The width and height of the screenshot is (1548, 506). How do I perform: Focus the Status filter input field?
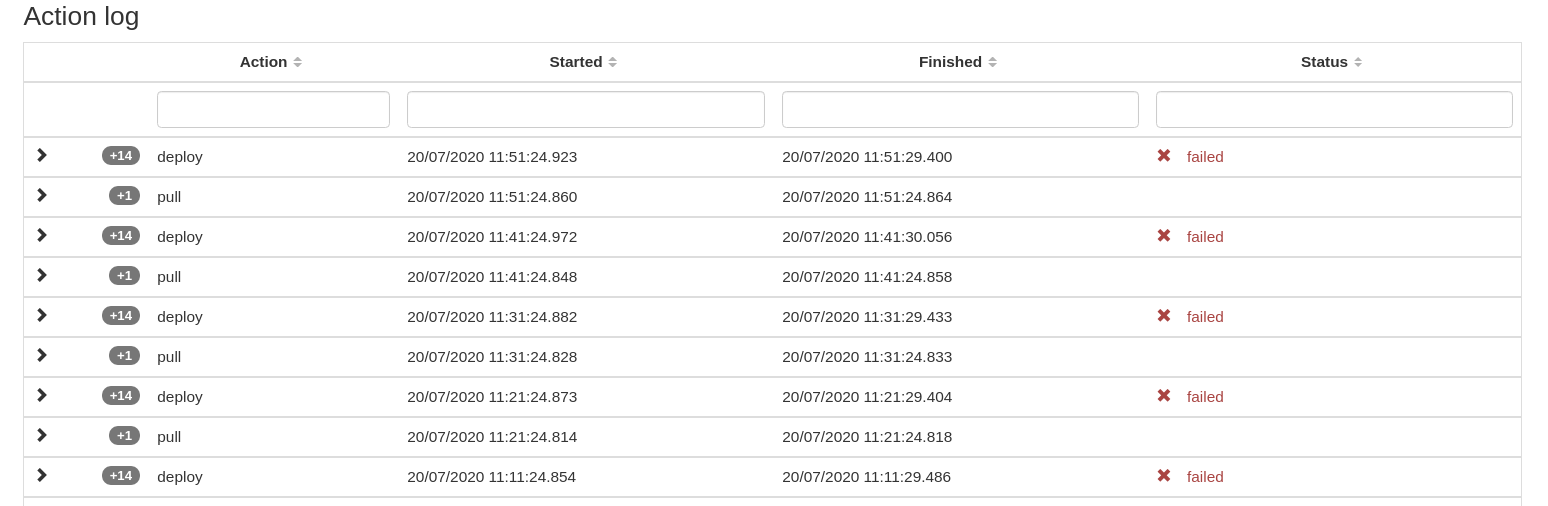pos(1334,110)
